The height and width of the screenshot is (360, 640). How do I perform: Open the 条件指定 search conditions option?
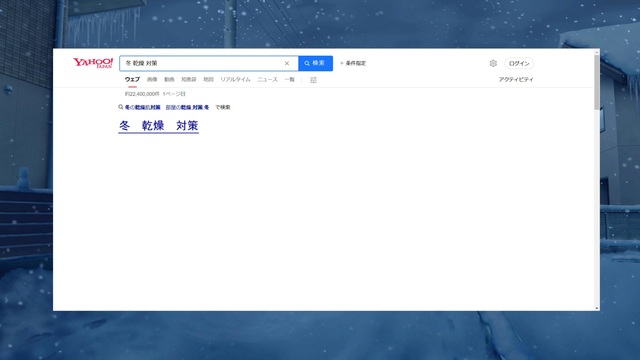pyautogui.click(x=353, y=63)
